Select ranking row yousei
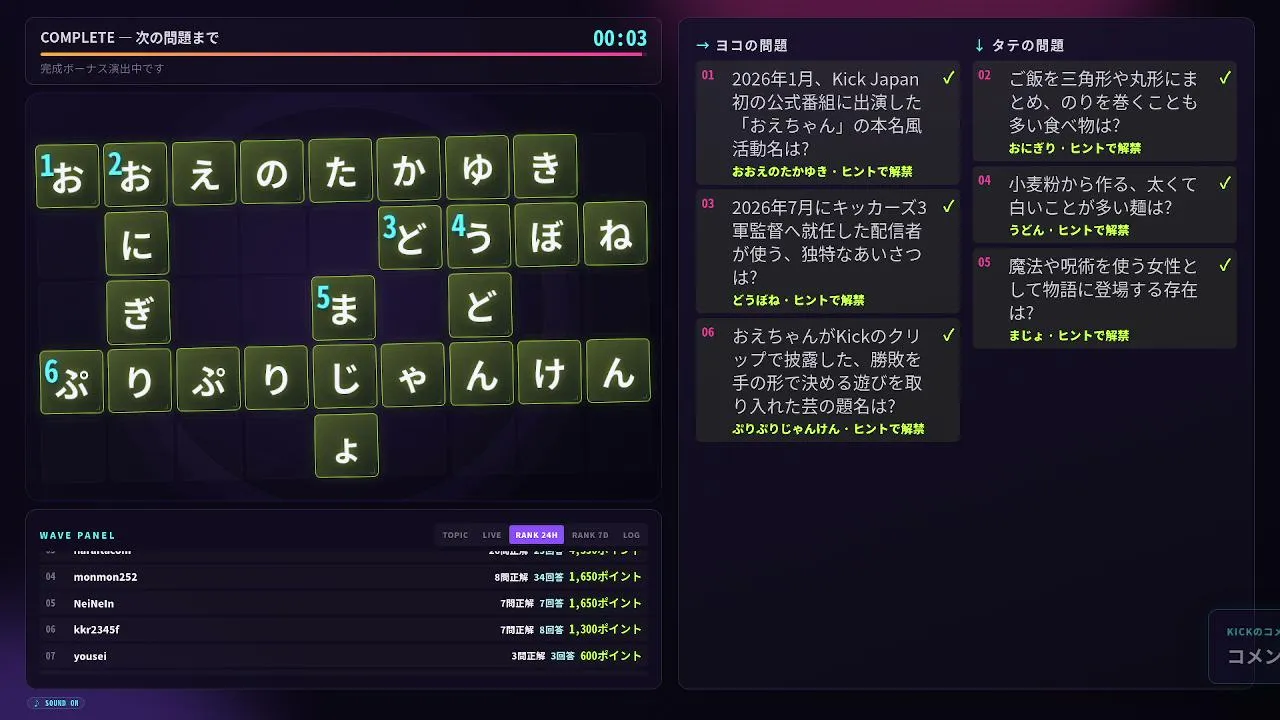Screen dimensions: 1280x720 click(x=343, y=656)
